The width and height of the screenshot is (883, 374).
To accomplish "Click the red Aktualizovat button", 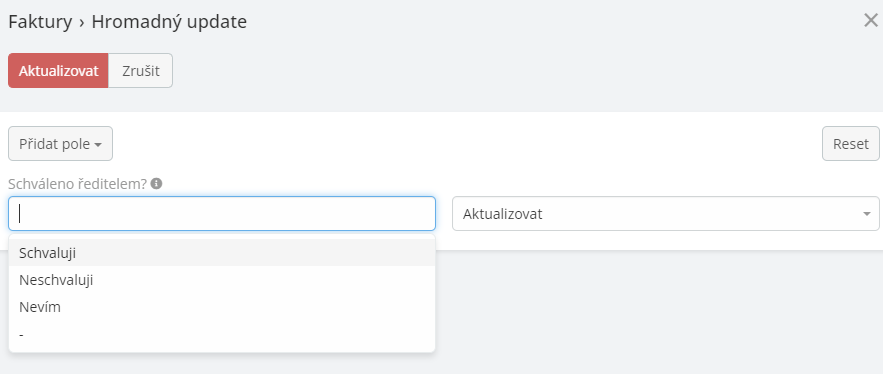I will [58, 71].
